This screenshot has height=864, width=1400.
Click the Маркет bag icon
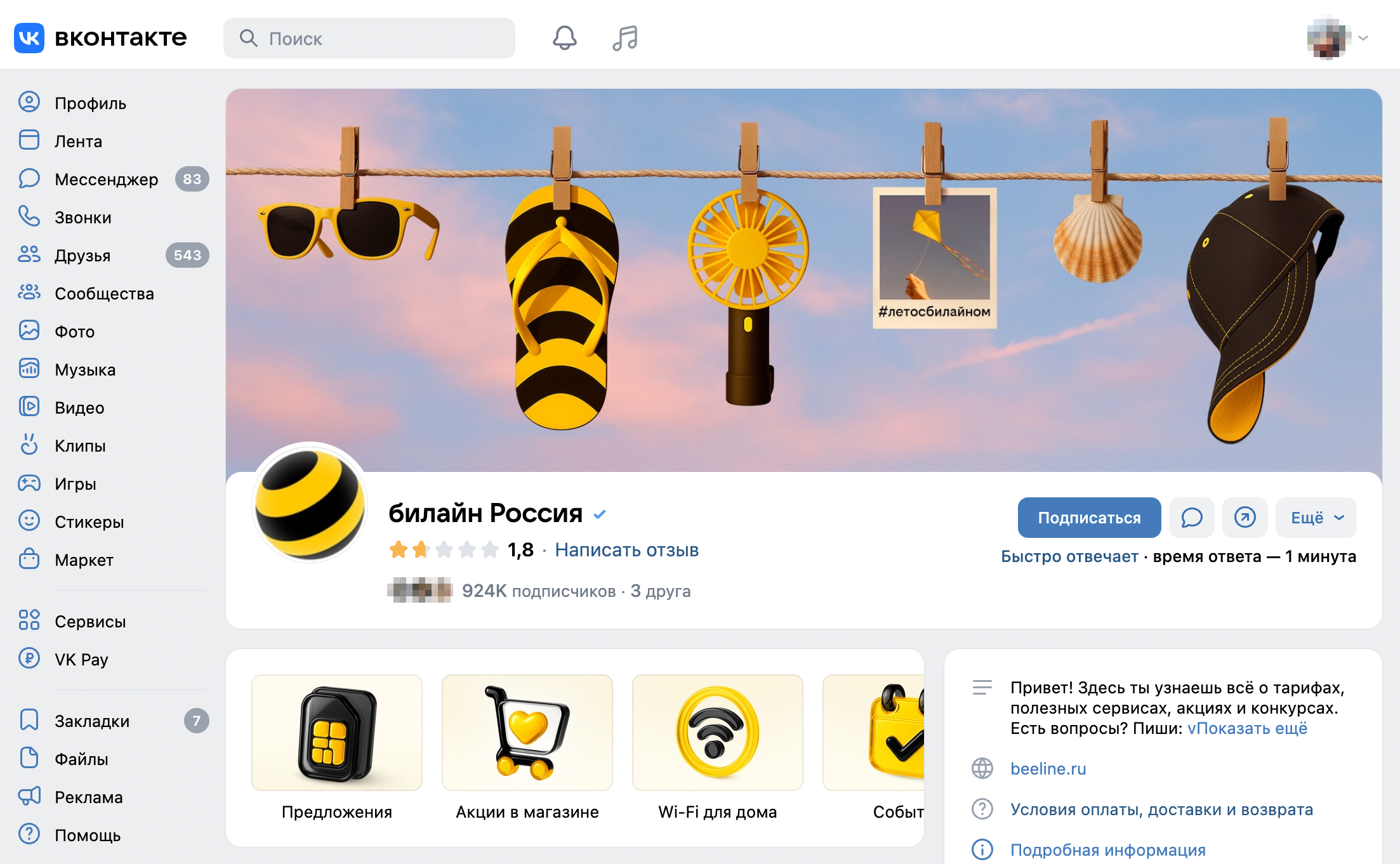(x=29, y=559)
